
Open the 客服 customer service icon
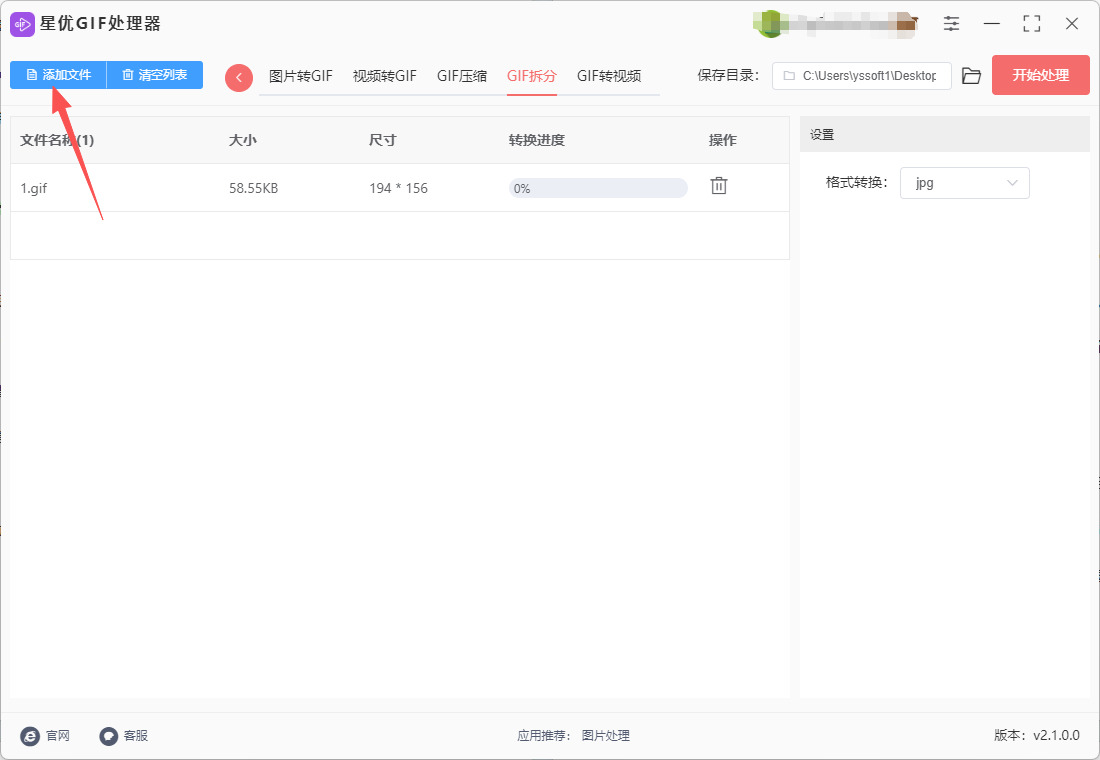(109, 736)
